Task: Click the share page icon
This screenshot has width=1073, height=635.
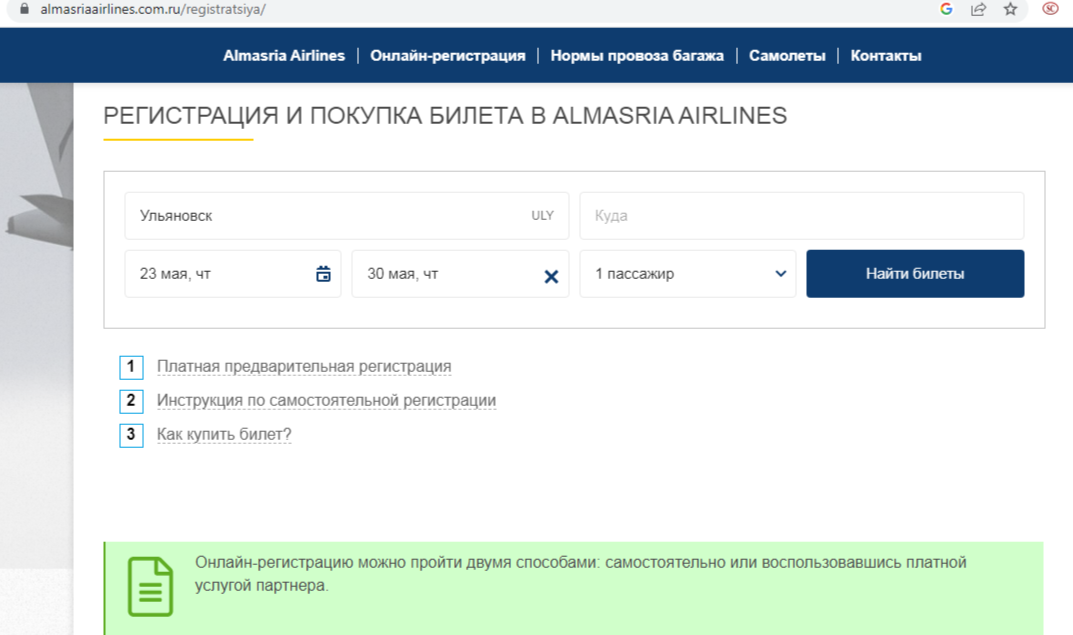Action: [x=979, y=9]
